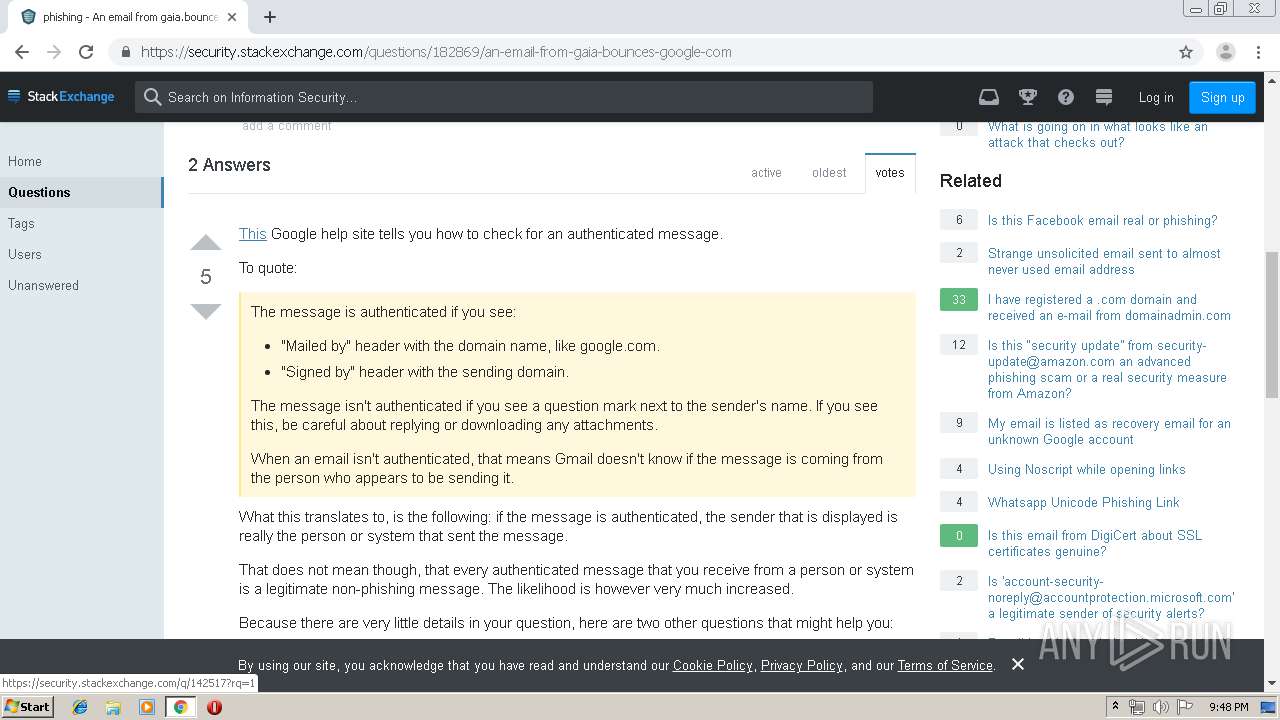Sort answers by votes

tap(890, 173)
